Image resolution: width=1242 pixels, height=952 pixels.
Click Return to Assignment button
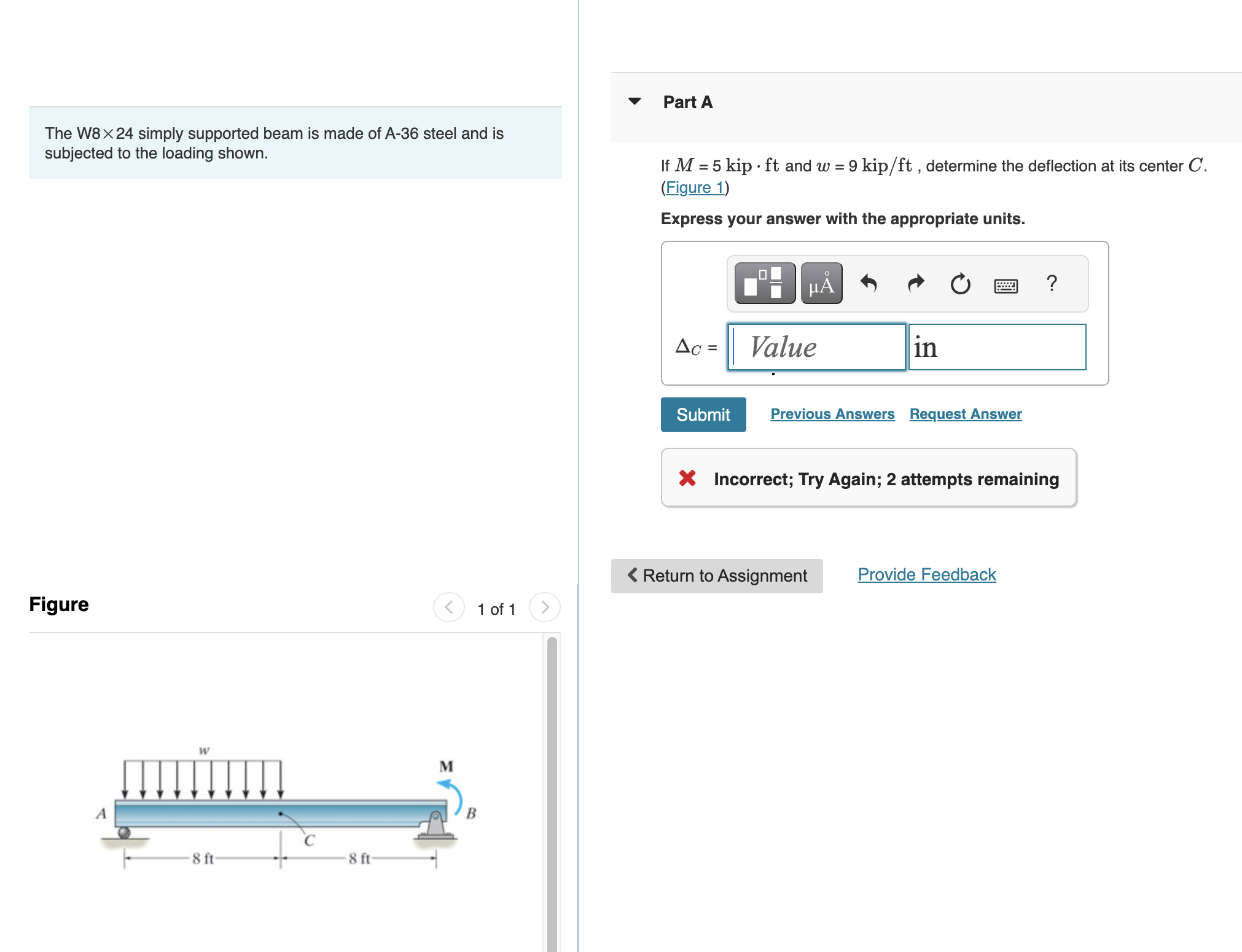[716, 575]
